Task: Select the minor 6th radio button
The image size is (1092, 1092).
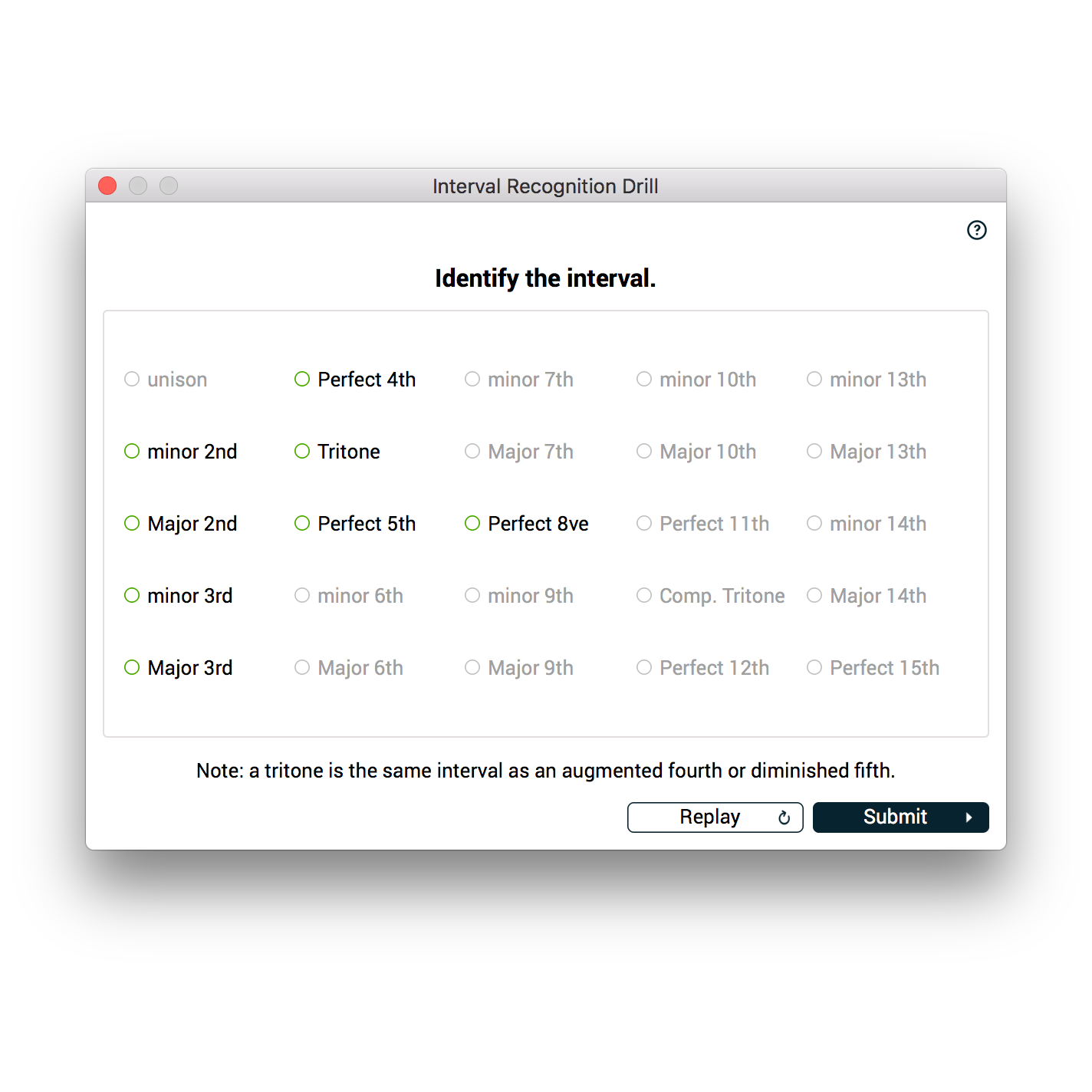Action: click(302, 596)
